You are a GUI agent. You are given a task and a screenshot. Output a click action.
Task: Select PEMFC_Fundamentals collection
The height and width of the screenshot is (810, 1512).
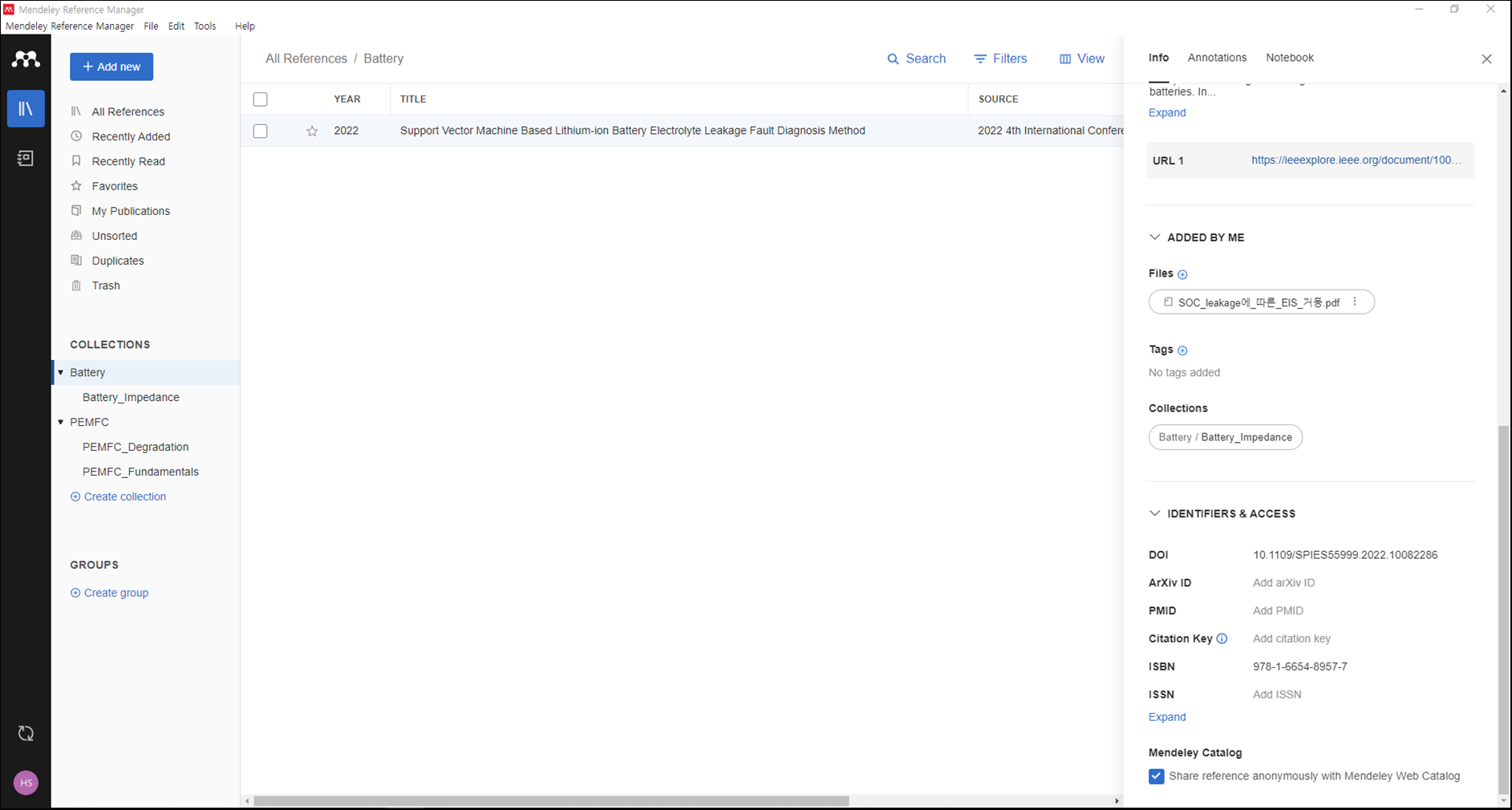(x=140, y=472)
